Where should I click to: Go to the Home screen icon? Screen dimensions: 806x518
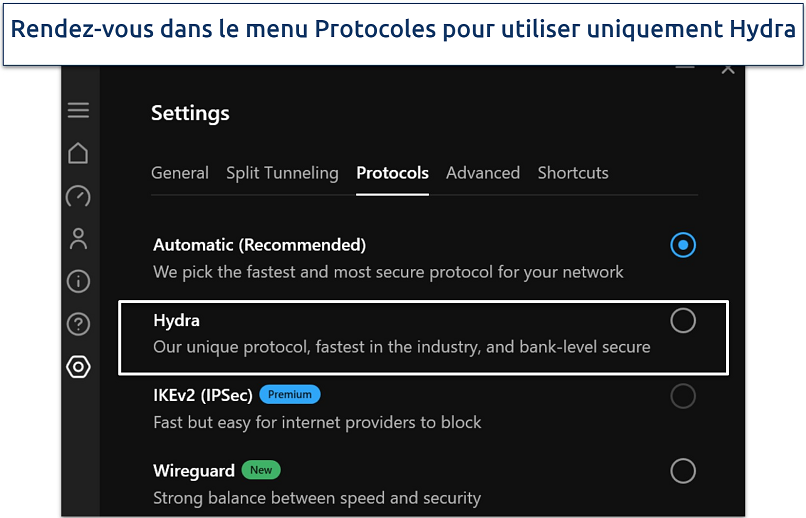pos(78,153)
